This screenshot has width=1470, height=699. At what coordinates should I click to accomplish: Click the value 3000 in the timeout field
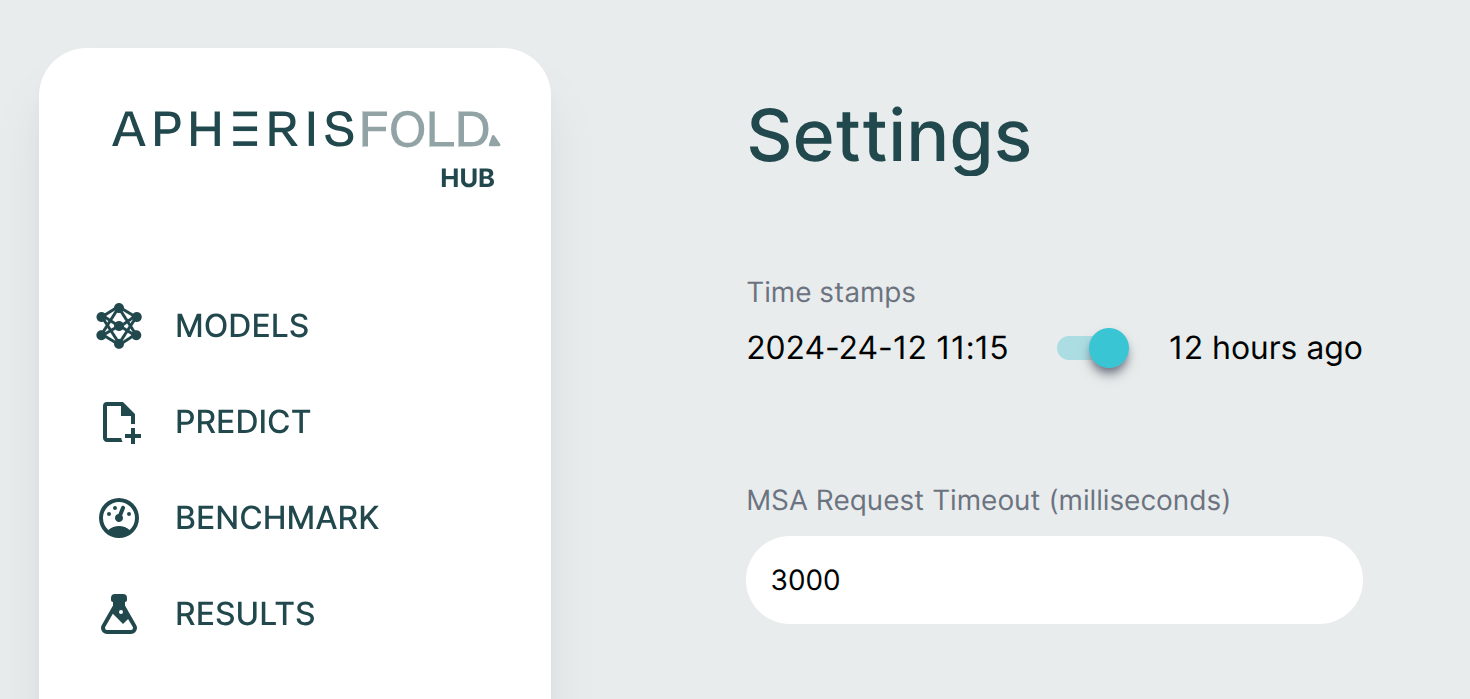pyautogui.click(x=805, y=580)
